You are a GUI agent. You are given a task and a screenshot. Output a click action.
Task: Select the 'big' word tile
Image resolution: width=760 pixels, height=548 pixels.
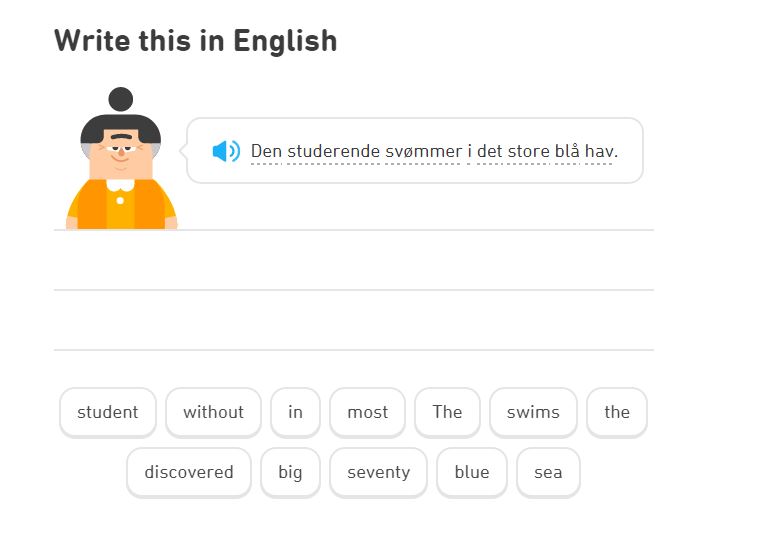pyautogui.click(x=290, y=472)
